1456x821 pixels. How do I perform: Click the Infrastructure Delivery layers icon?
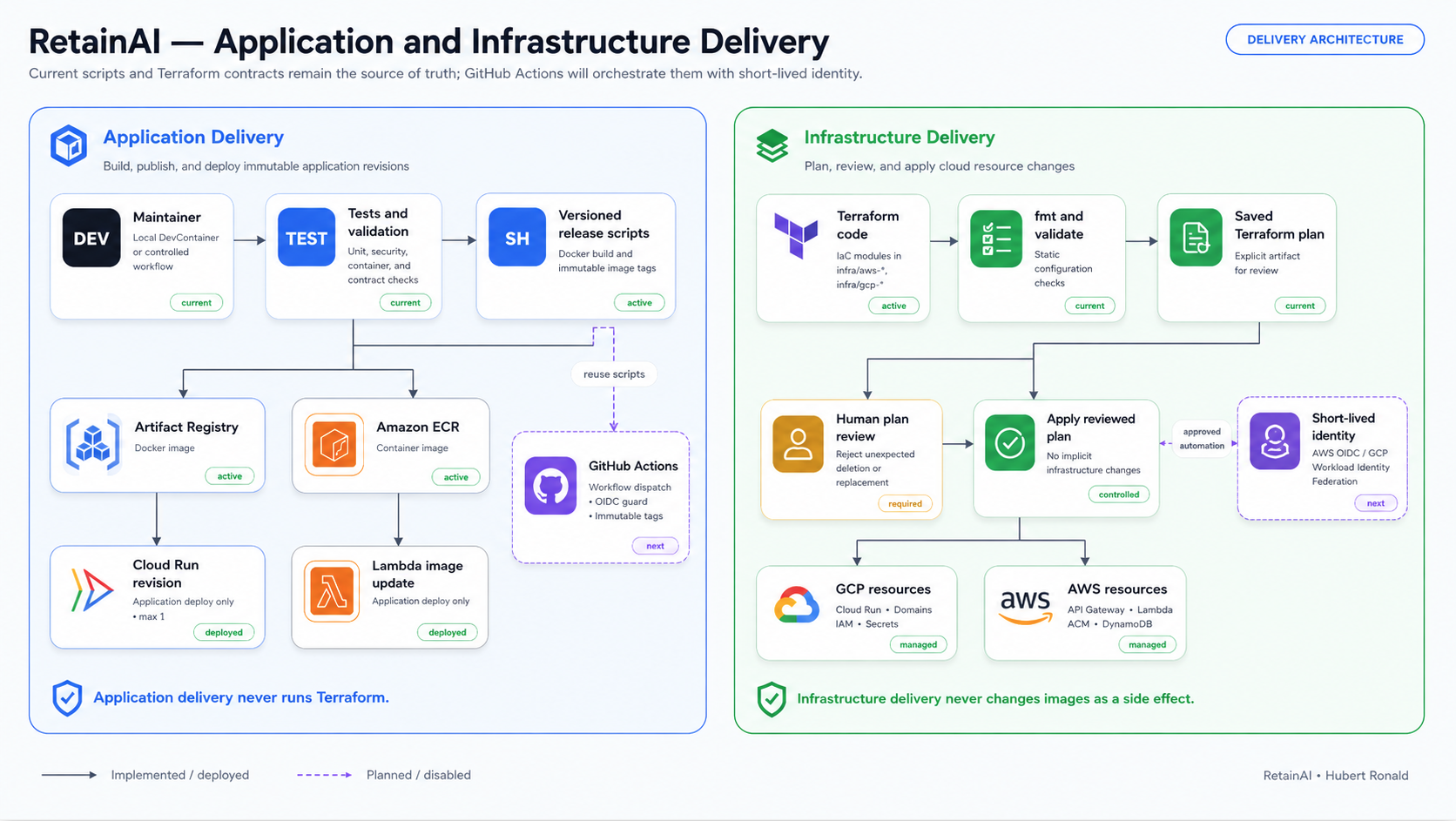(772, 145)
